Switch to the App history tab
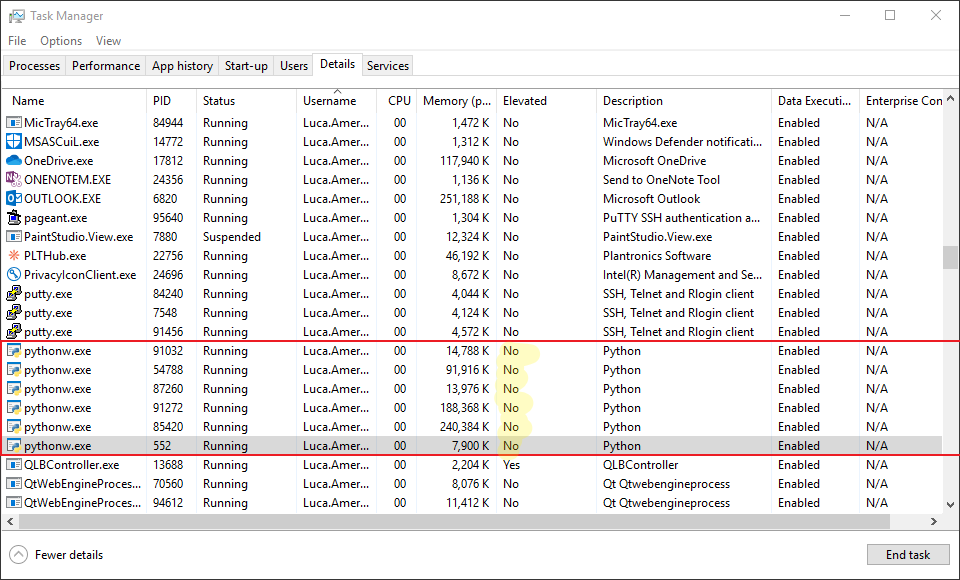 (x=182, y=66)
